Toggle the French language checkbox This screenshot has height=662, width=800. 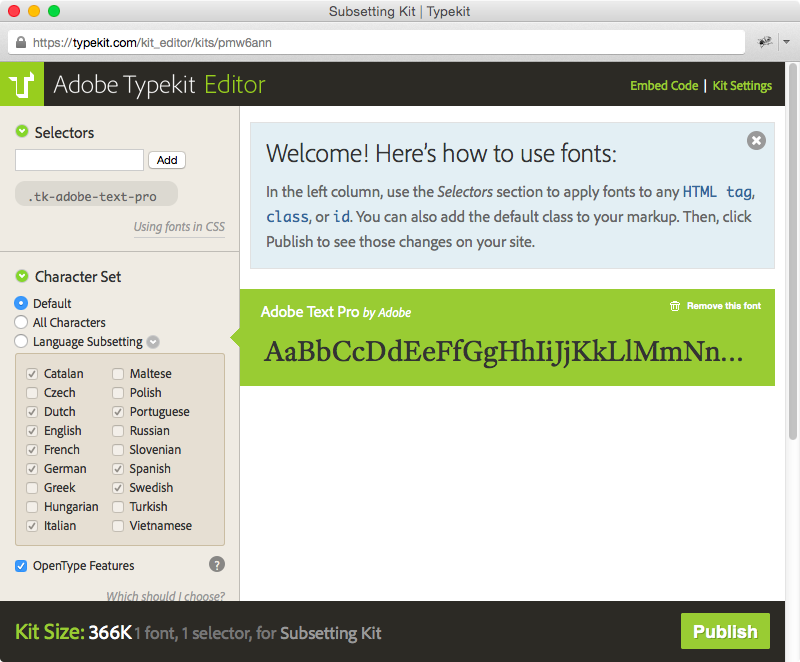click(x=32, y=450)
